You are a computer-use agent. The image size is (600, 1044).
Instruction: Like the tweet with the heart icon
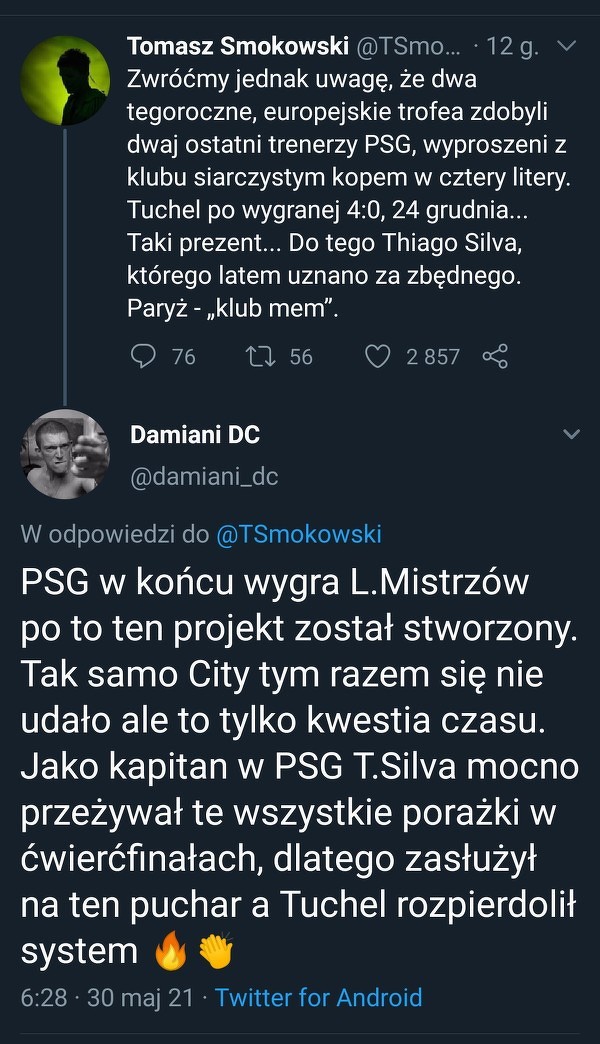376,356
